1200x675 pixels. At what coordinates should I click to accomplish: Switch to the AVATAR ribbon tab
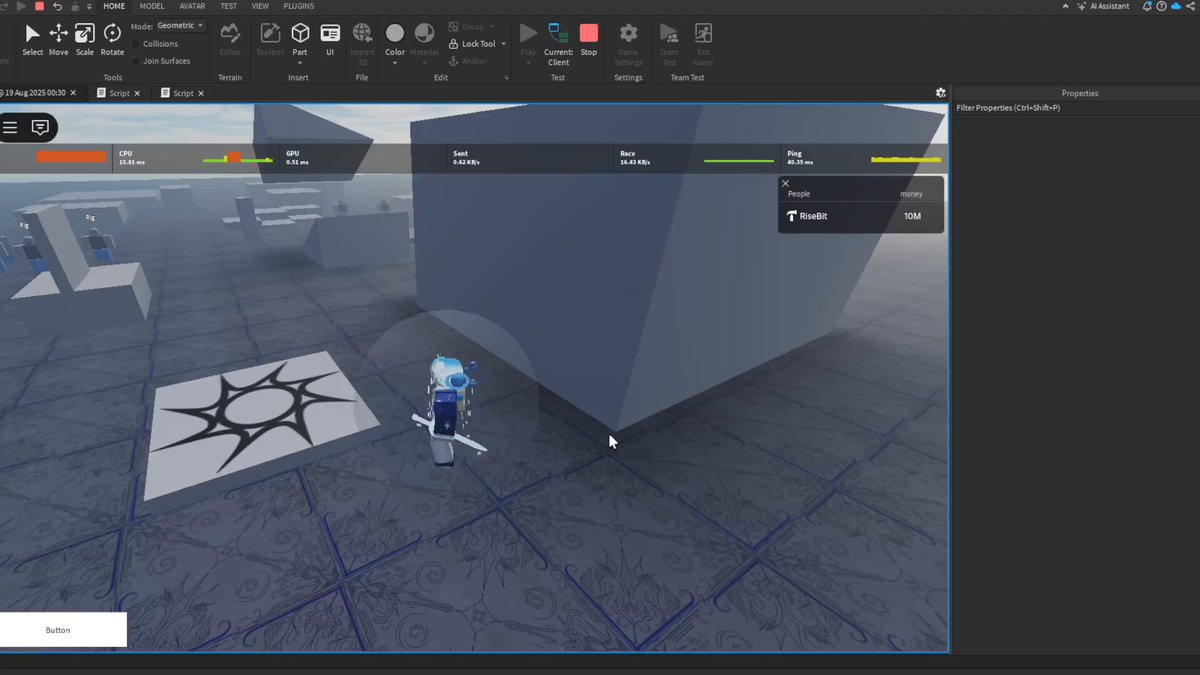pos(192,6)
